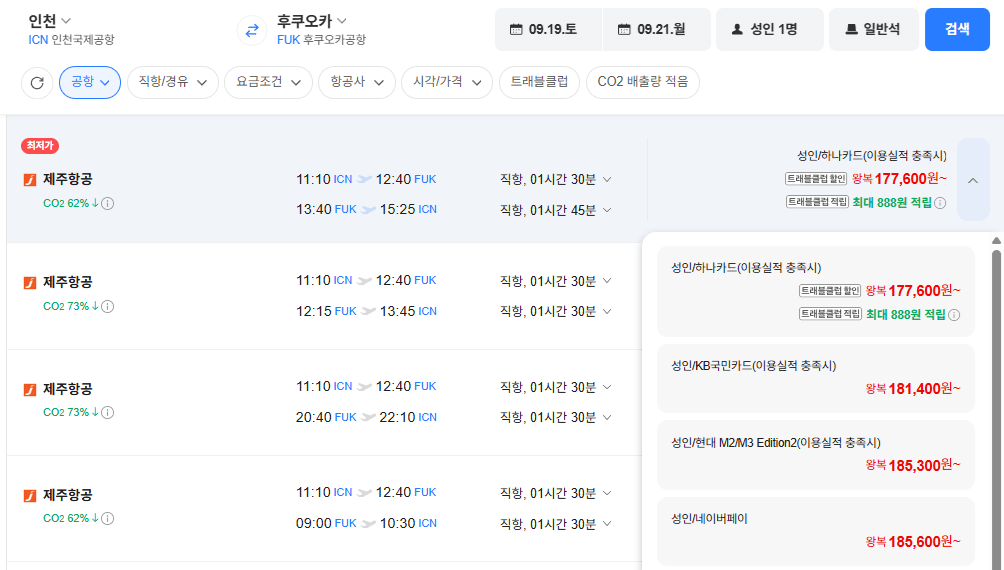Click calendar icon of 09.19.토 date
This screenshot has height=570, width=1004.
click(x=516, y=29)
